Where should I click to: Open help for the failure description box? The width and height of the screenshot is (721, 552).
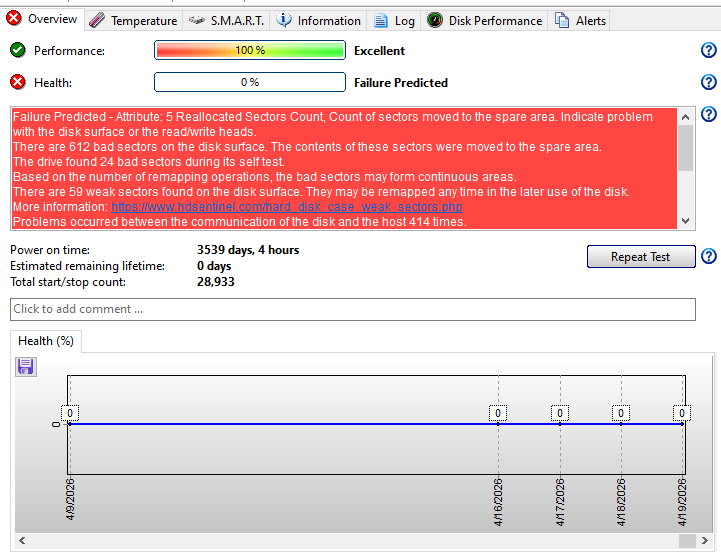click(x=709, y=114)
